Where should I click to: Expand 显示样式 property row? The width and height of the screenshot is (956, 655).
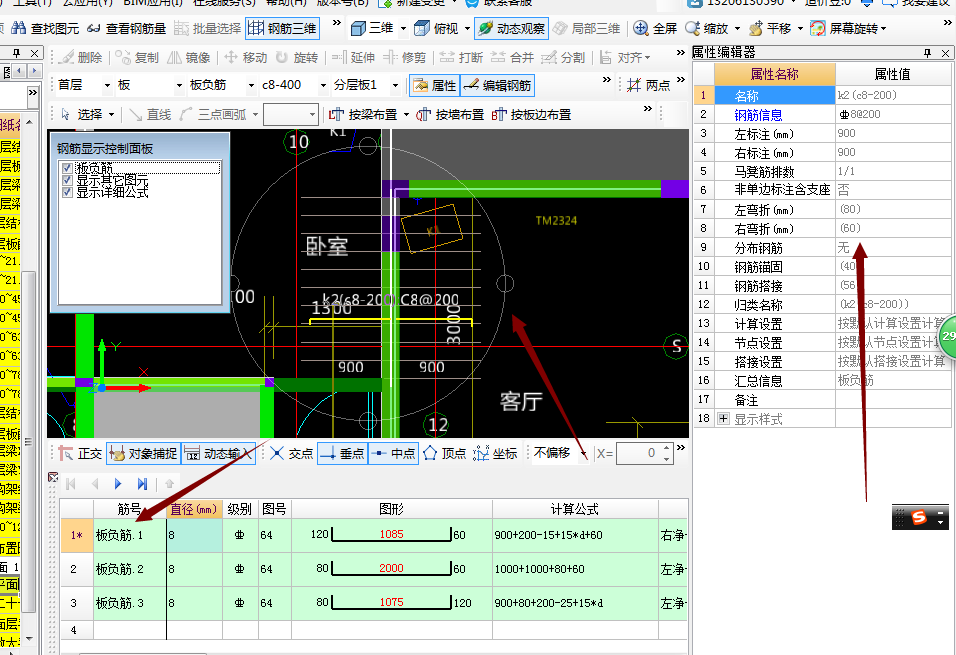click(723, 418)
